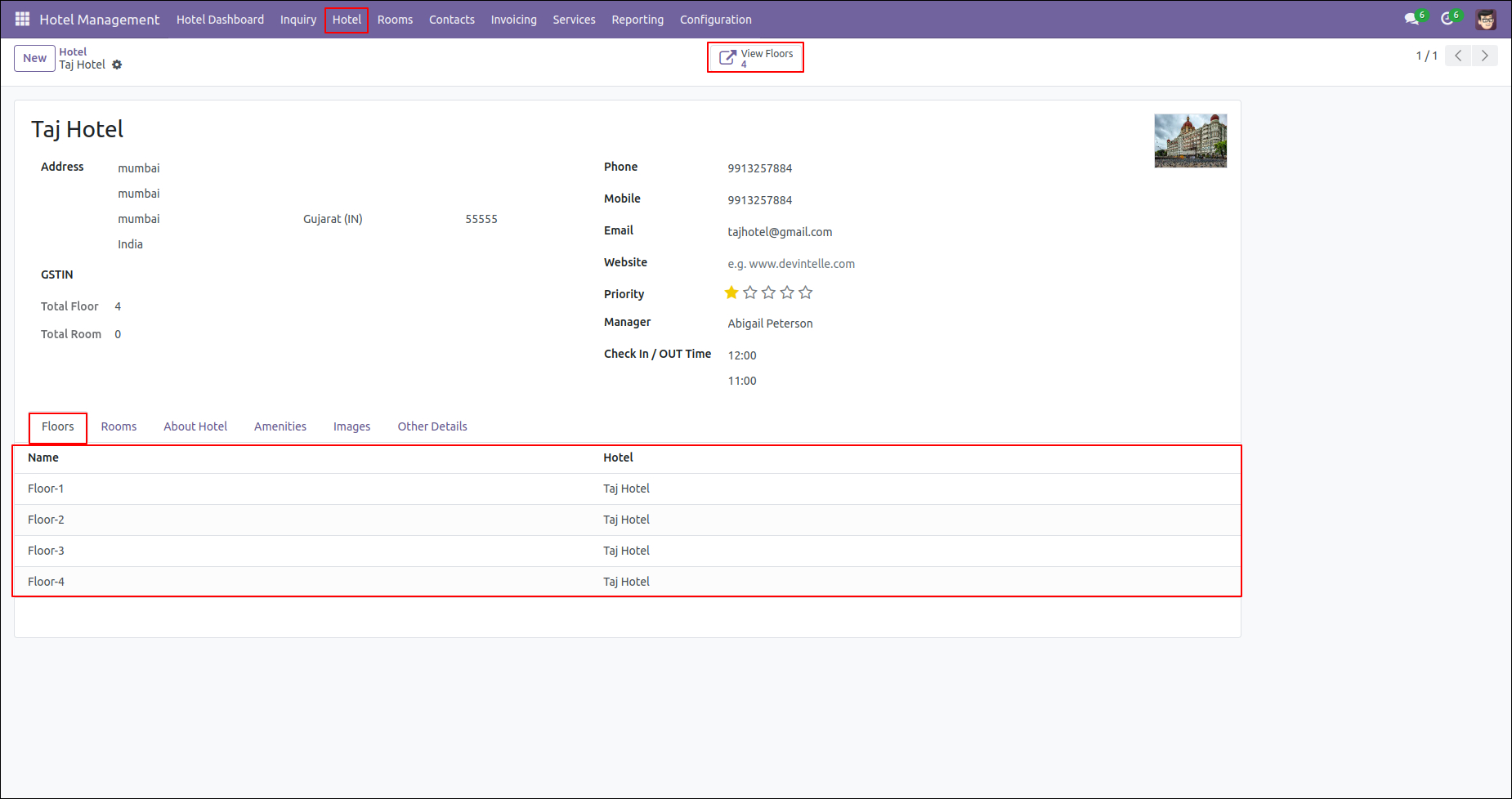Select the Floors tab
The image size is (1512, 799).
pos(58,426)
